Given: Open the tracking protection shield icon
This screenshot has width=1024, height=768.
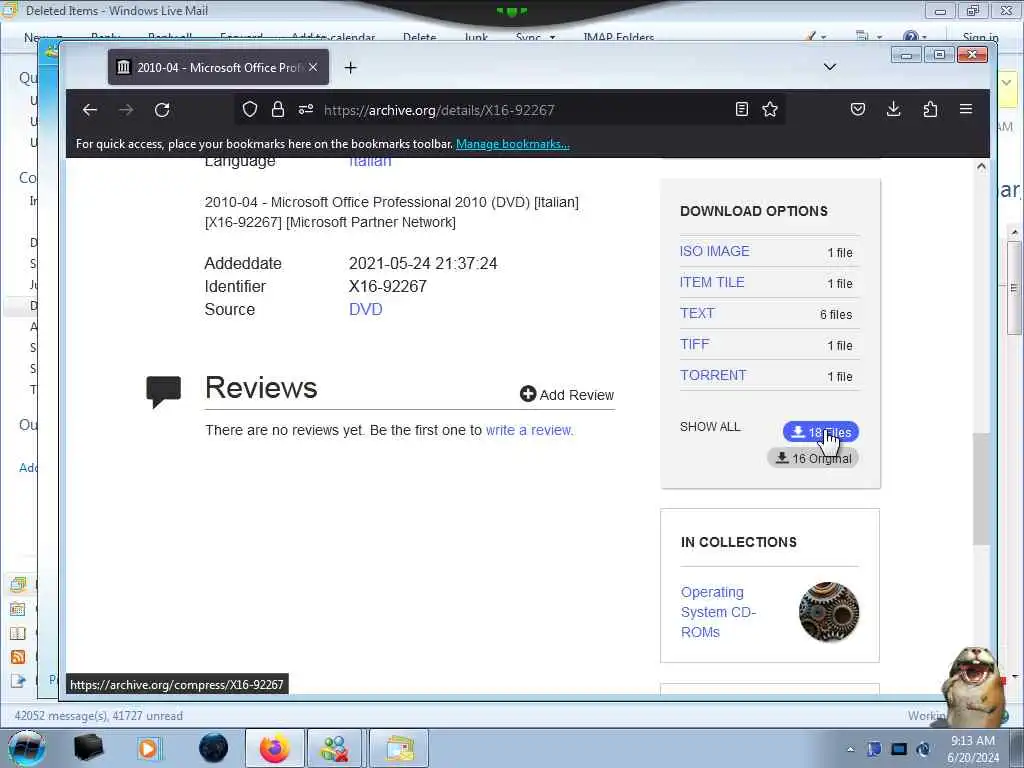Looking at the screenshot, I should click(249, 109).
